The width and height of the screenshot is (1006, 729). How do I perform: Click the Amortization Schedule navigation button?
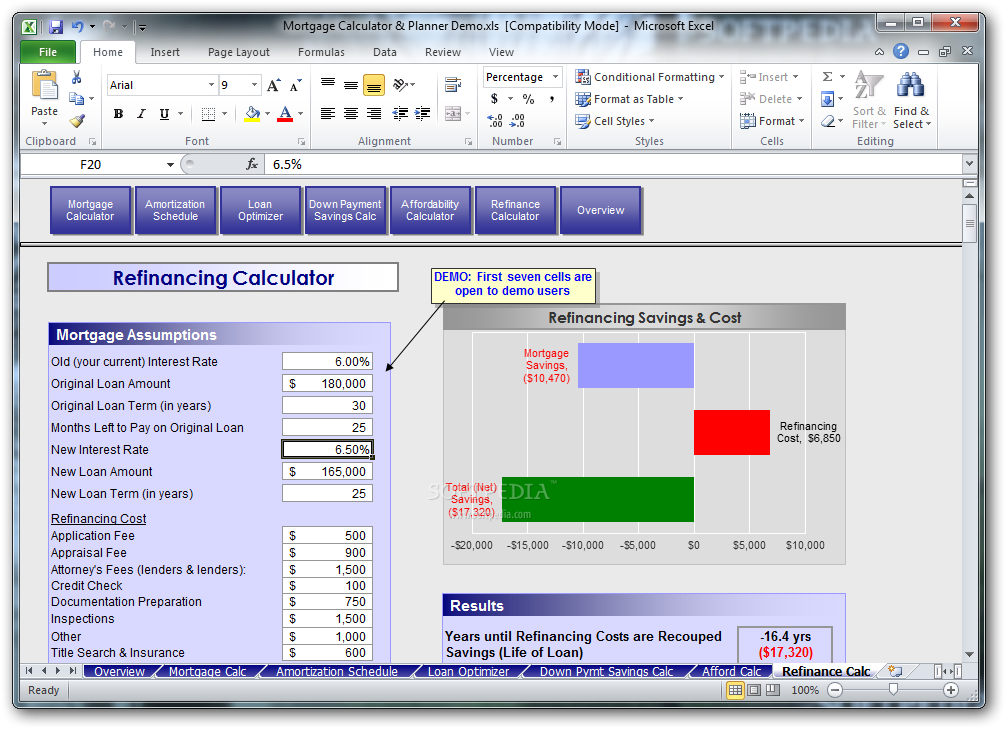click(x=175, y=210)
